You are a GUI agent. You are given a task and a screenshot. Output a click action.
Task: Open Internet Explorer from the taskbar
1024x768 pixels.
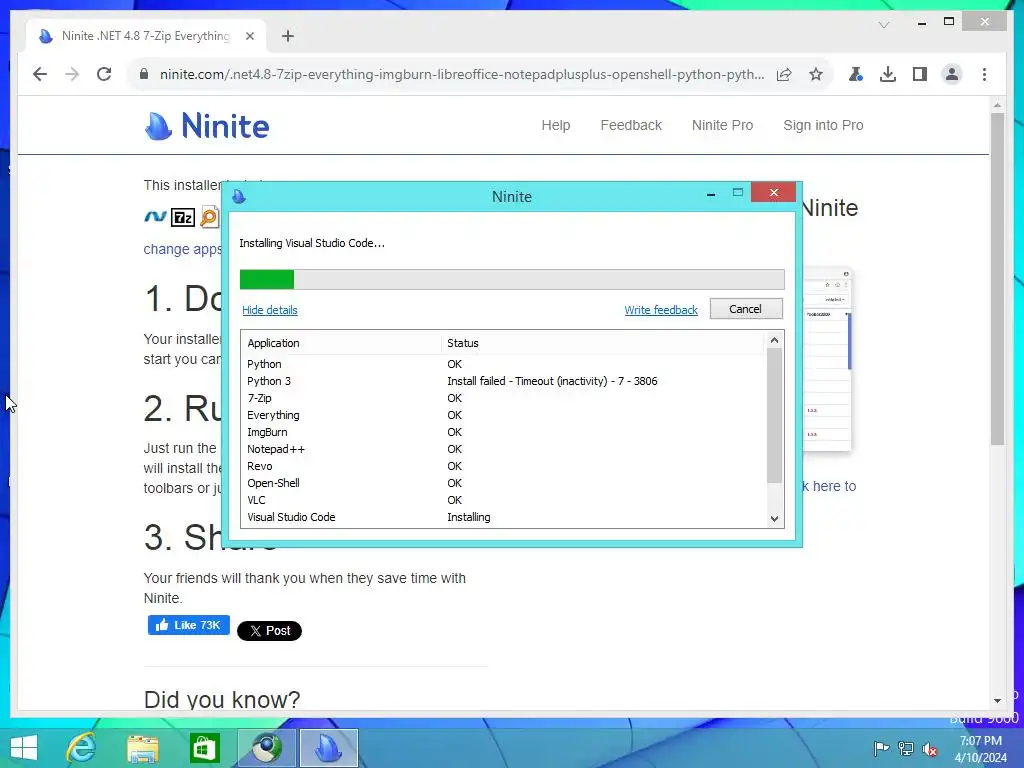click(82, 748)
